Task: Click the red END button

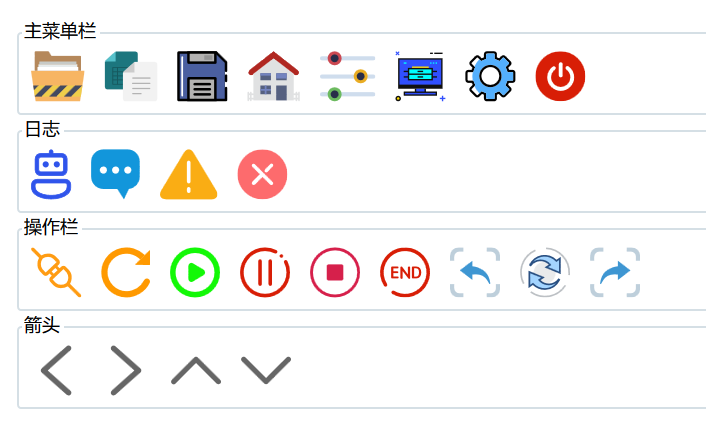Action: [x=405, y=272]
